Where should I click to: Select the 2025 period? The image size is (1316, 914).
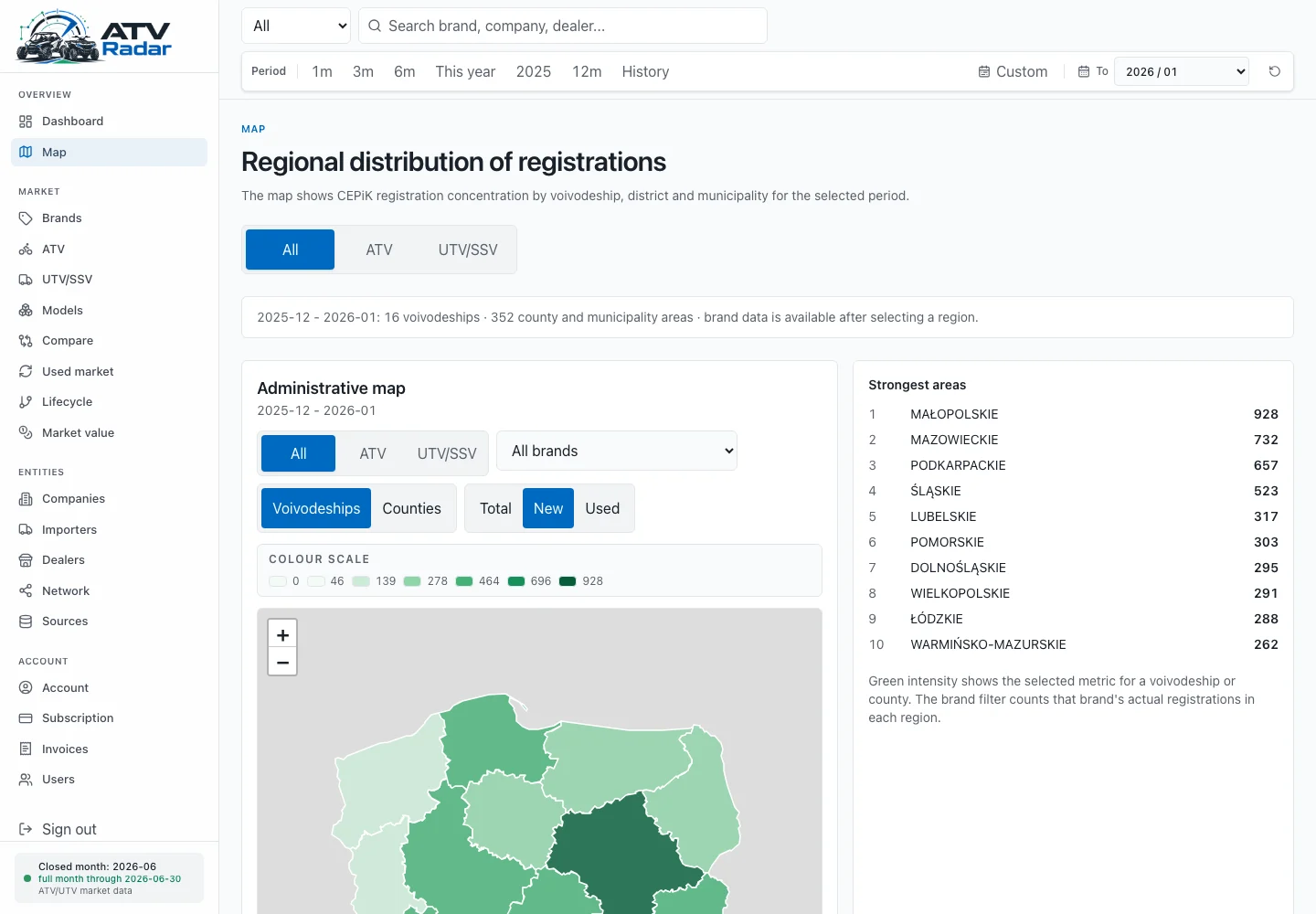pyautogui.click(x=534, y=71)
